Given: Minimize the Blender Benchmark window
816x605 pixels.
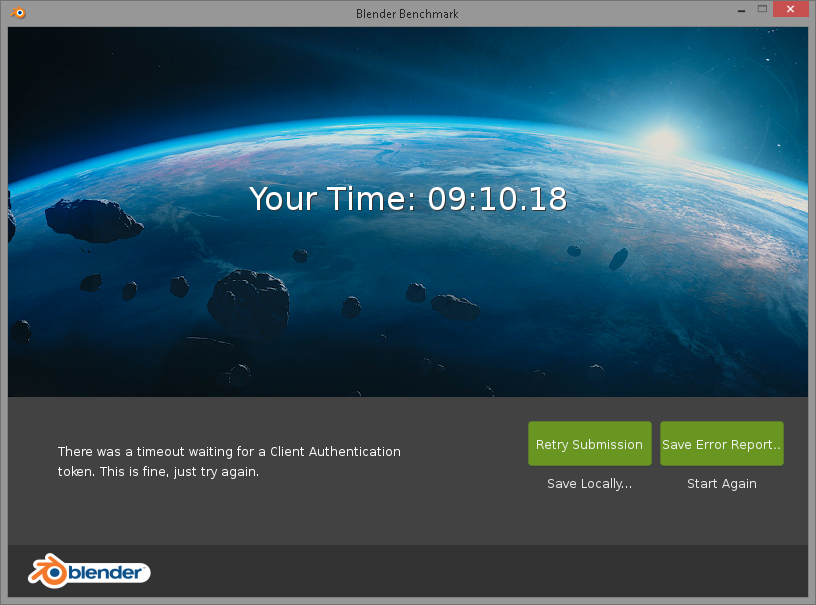Looking at the screenshot, I should pos(741,9).
